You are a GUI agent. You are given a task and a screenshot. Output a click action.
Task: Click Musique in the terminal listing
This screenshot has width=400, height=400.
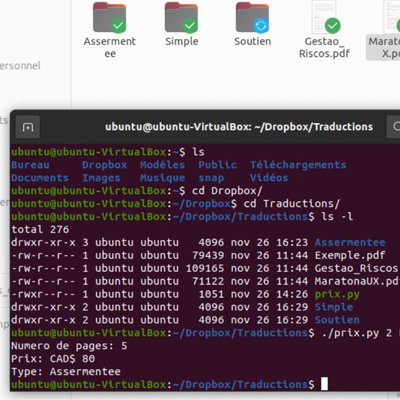click(x=162, y=178)
